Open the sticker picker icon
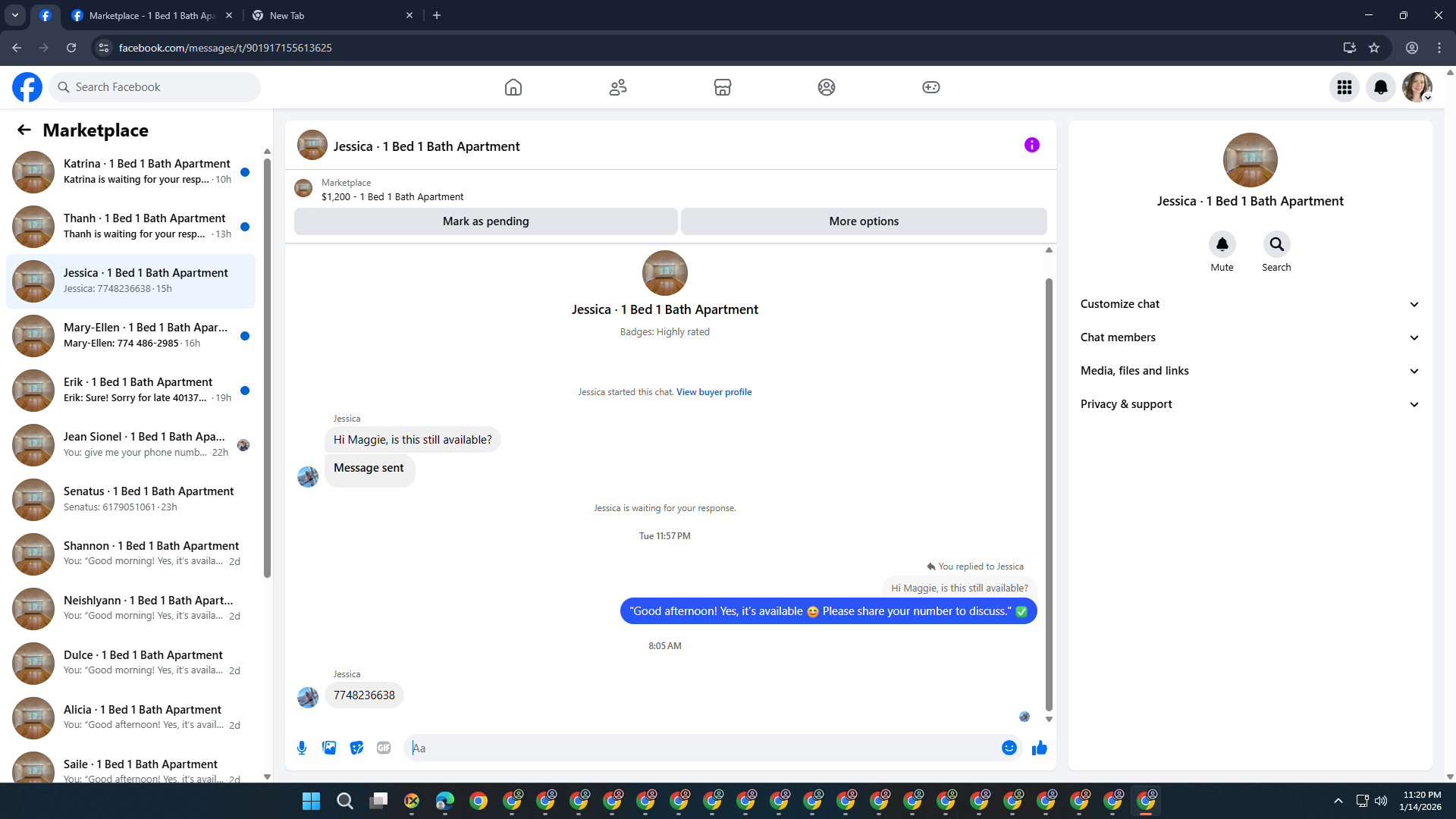 coord(356,748)
